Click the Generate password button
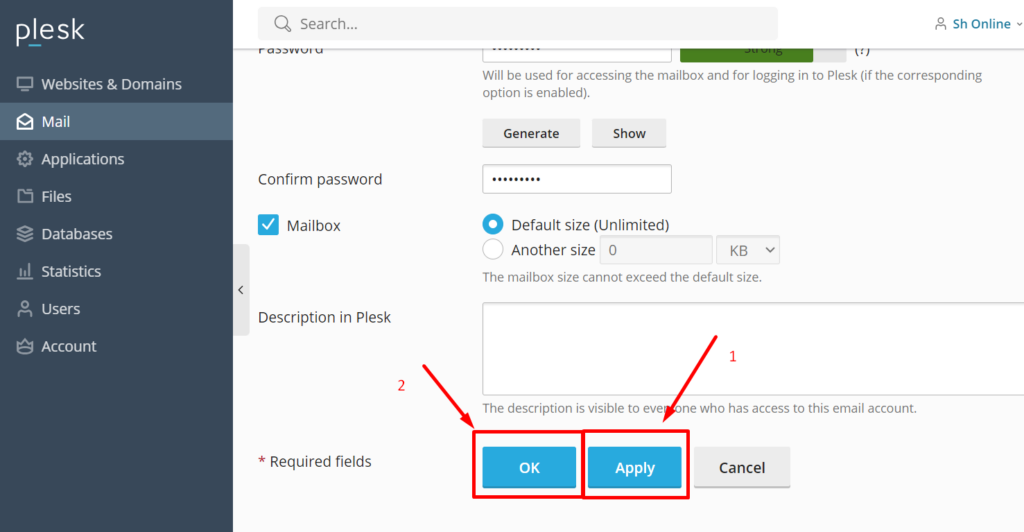The height and width of the screenshot is (532, 1024). (531, 133)
